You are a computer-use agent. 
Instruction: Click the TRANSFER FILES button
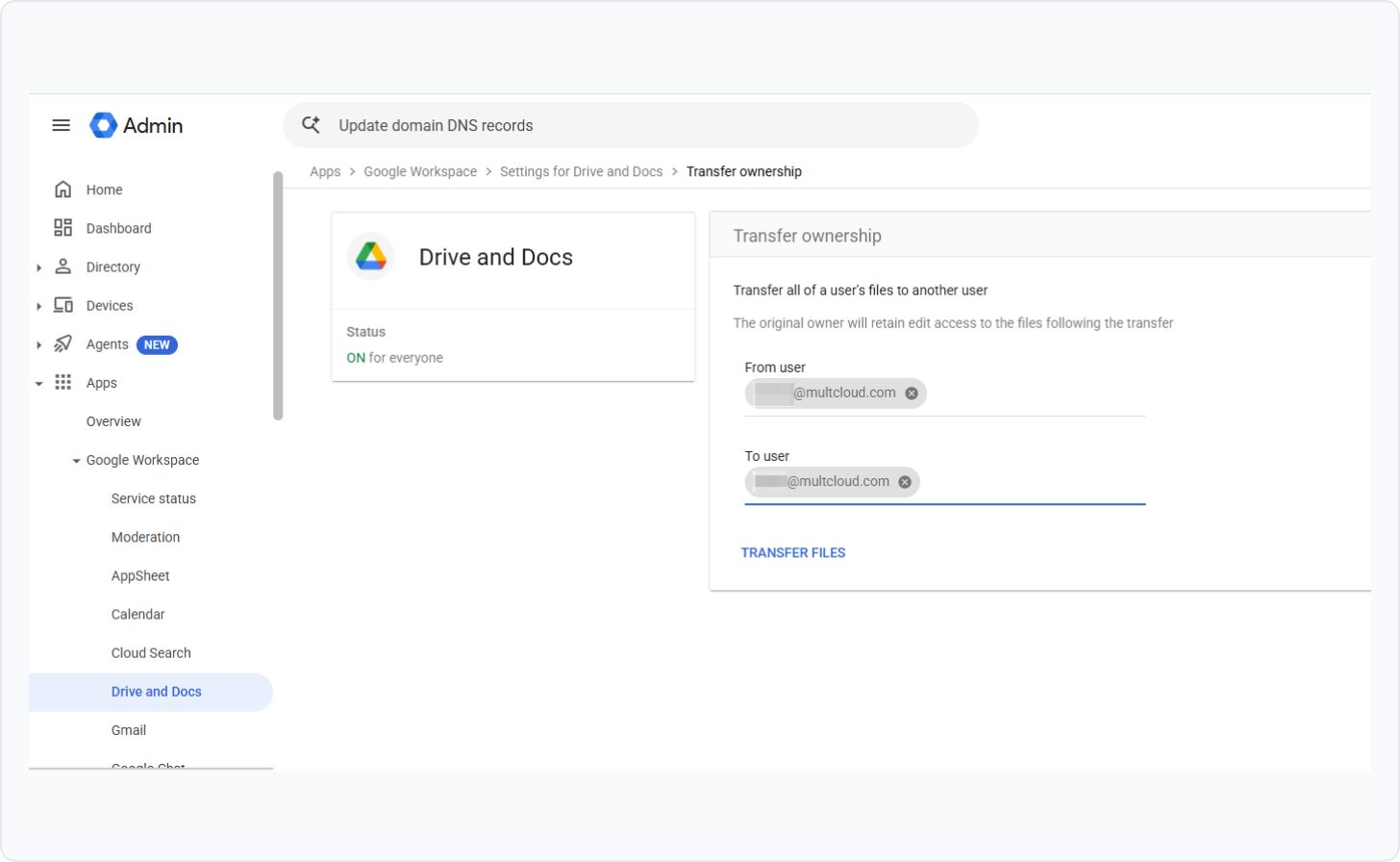tap(793, 552)
